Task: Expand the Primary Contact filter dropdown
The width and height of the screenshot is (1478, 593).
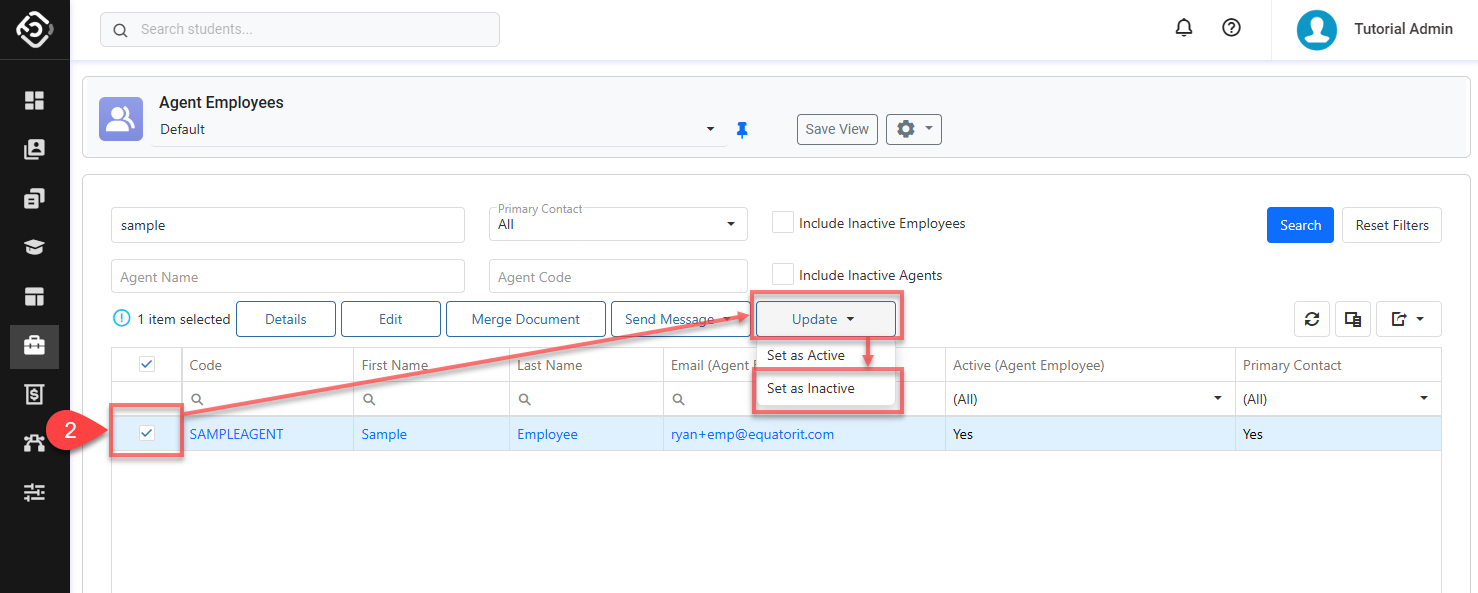Action: click(x=618, y=224)
